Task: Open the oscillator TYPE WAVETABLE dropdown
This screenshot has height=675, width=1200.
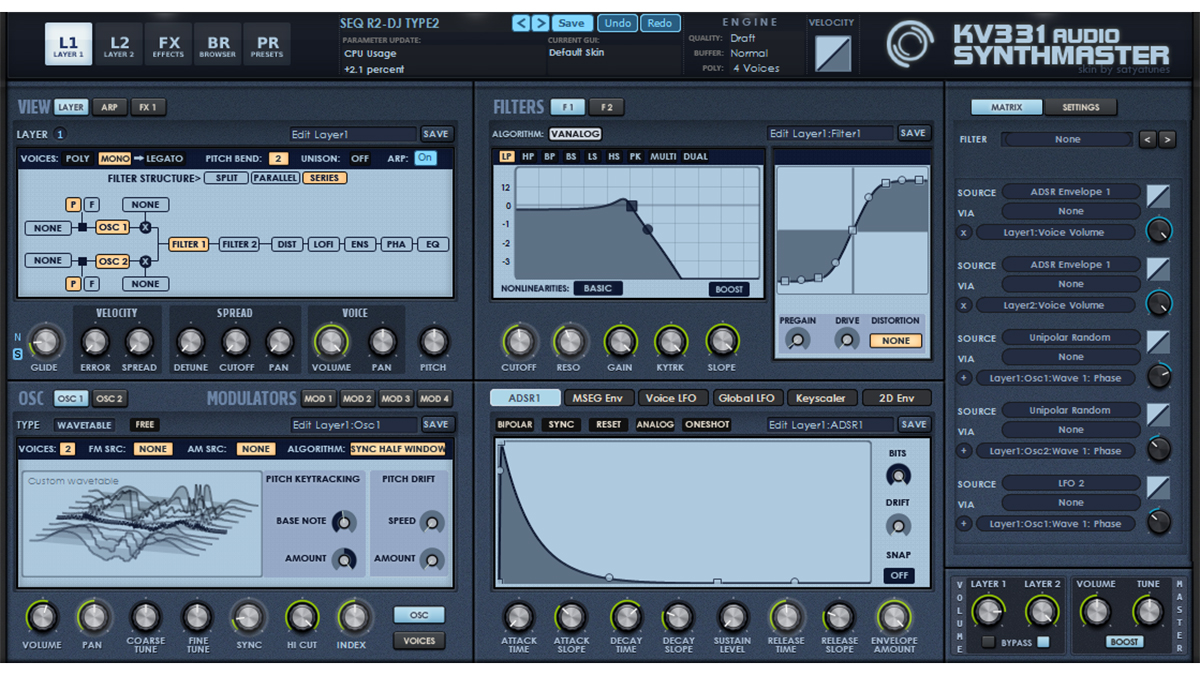Action: (x=84, y=425)
